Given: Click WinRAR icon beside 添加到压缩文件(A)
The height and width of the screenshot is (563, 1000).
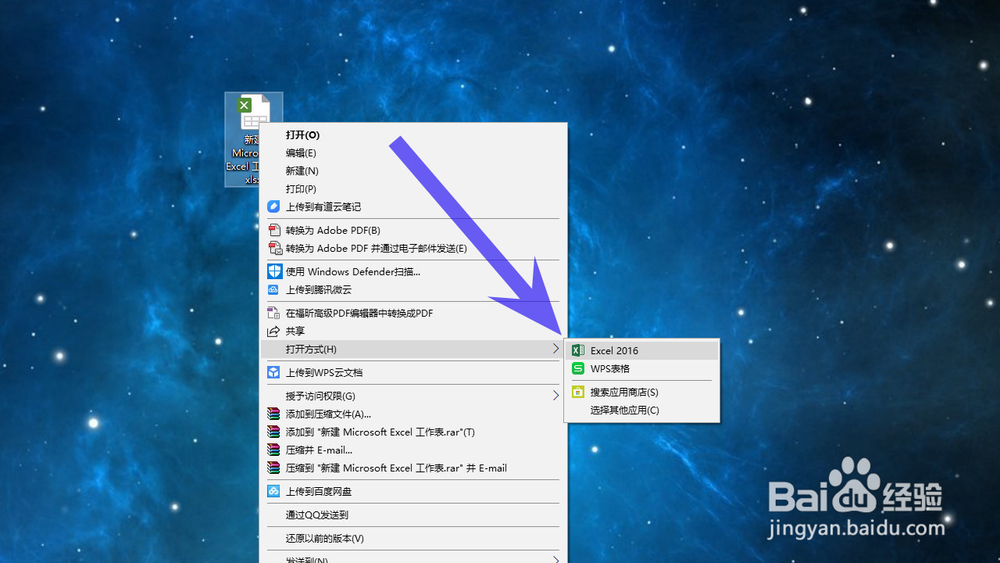Looking at the screenshot, I should coord(274,414).
